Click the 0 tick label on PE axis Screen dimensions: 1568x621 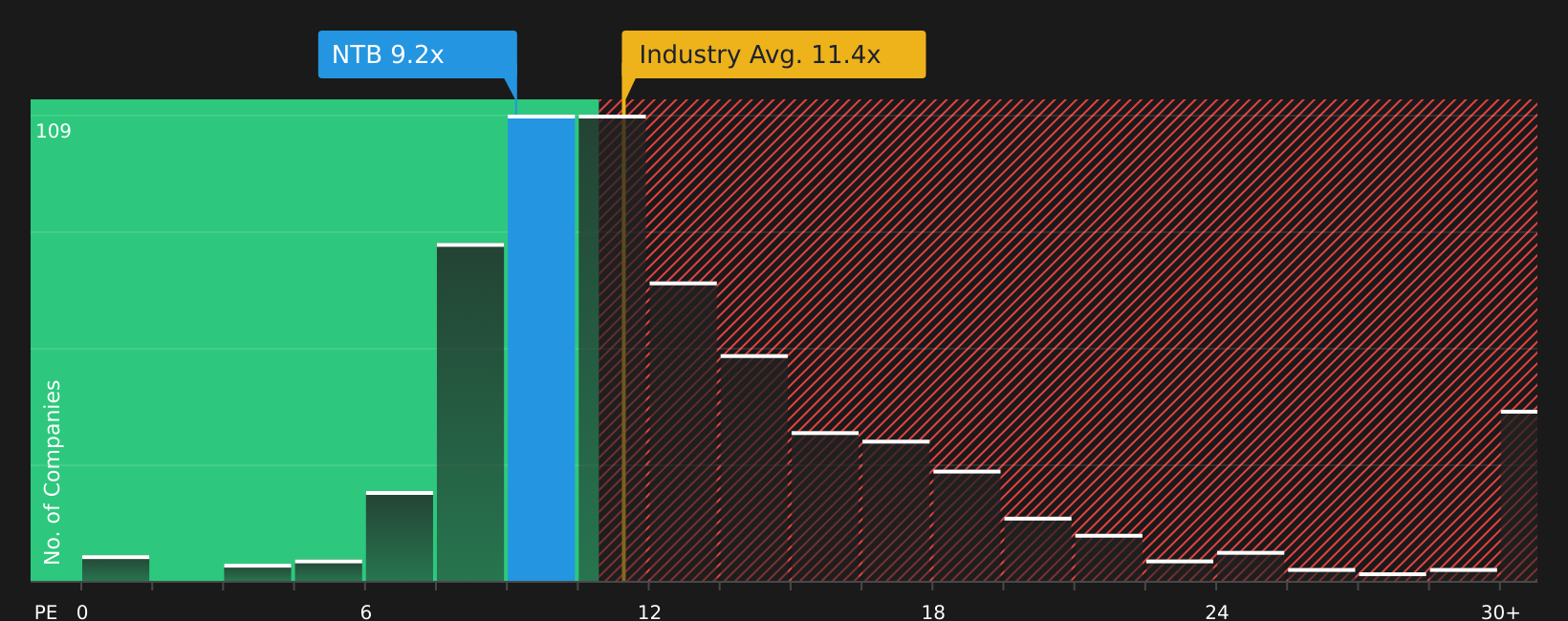pos(82,612)
